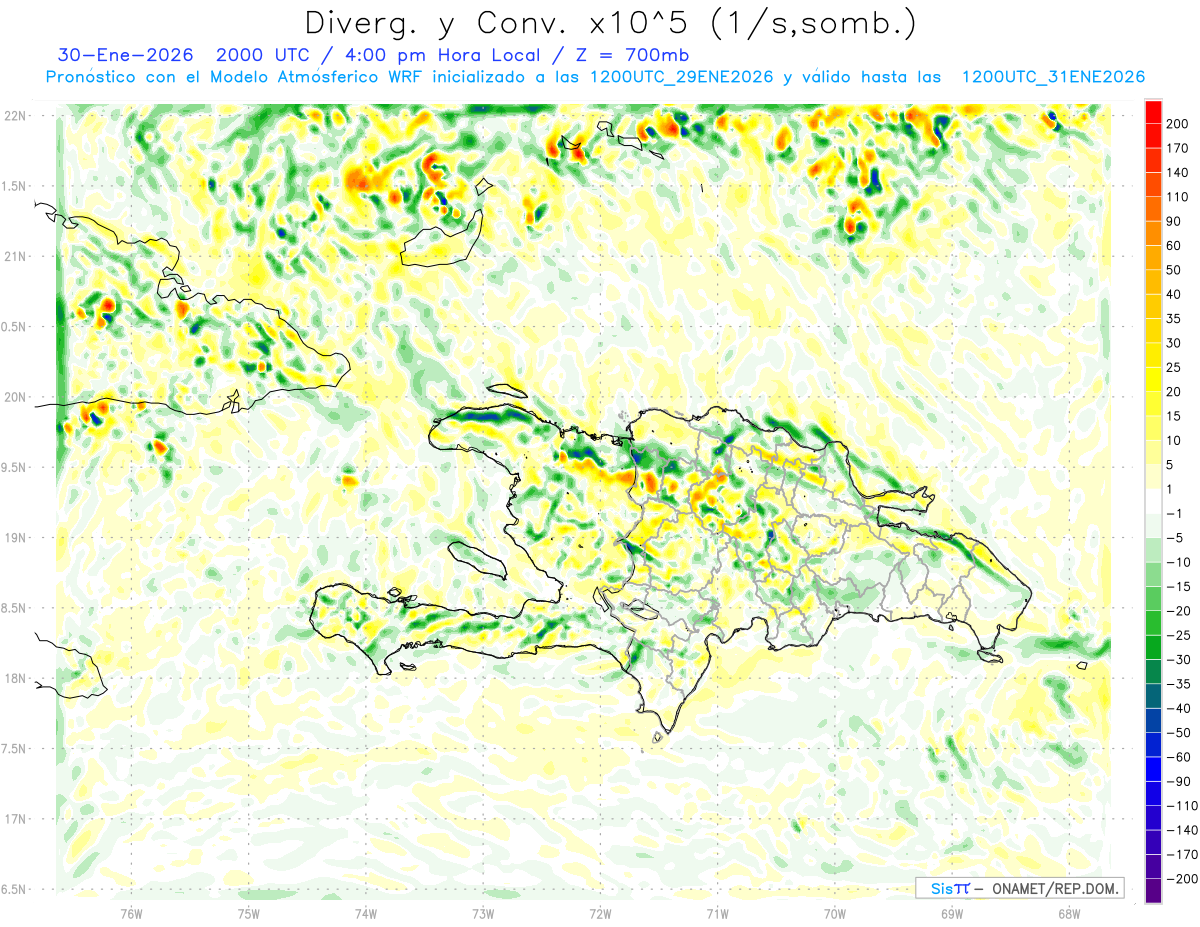Click the '-60' color scale value
The width and height of the screenshot is (1200, 927).
(x=1177, y=757)
